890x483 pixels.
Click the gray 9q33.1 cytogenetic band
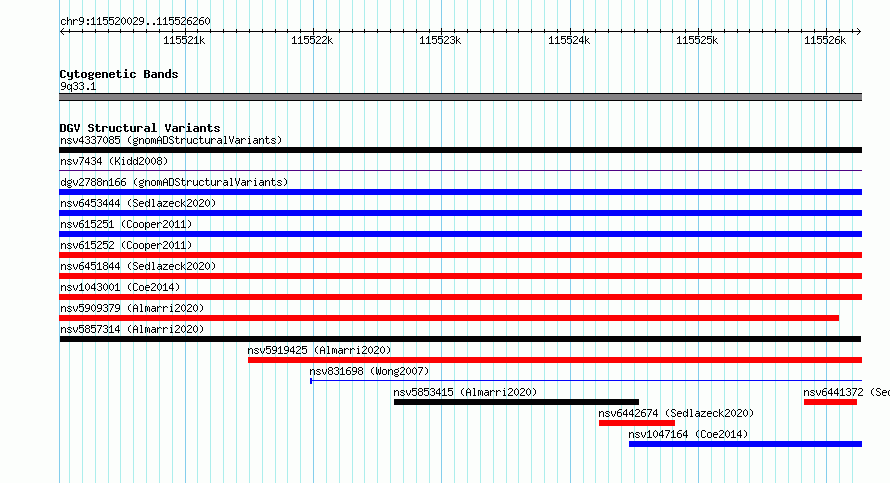460,97
